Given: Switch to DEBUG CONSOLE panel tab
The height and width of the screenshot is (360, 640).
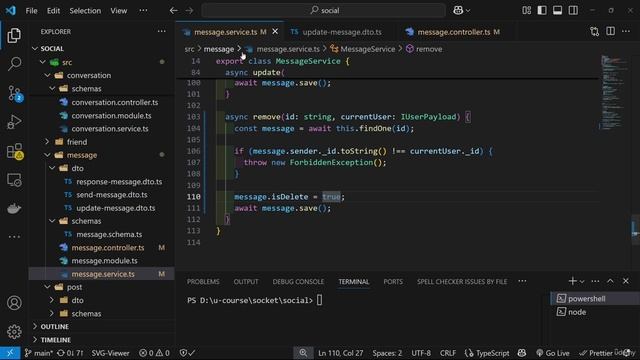Looking at the screenshot, I should [x=298, y=282].
